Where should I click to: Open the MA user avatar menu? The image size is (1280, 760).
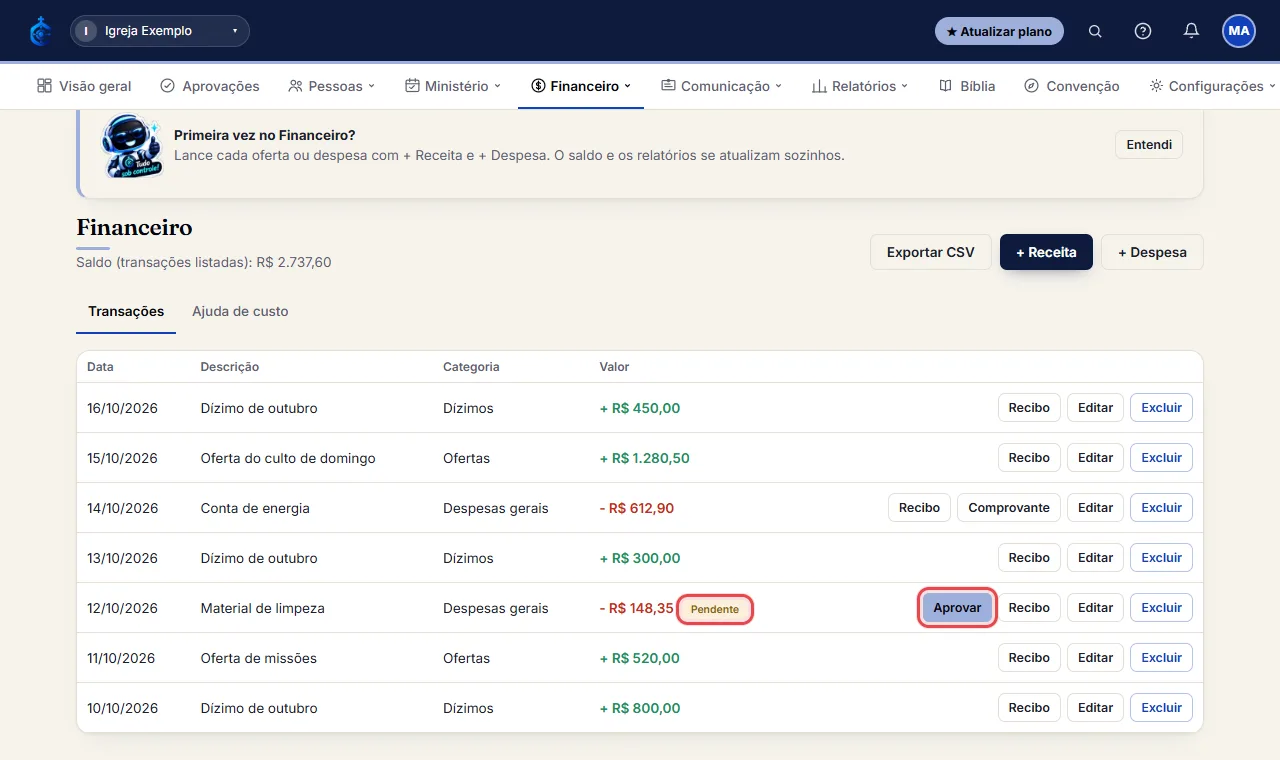pyautogui.click(x=1239, y=31)
